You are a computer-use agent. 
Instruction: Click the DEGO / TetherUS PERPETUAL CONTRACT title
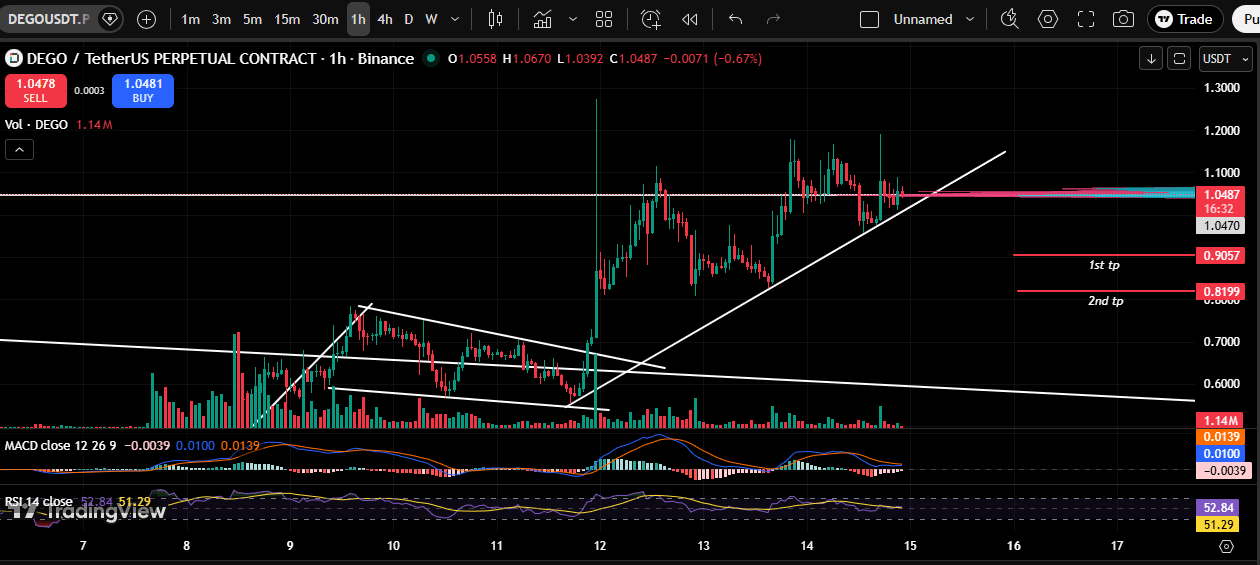coord(220,59)
